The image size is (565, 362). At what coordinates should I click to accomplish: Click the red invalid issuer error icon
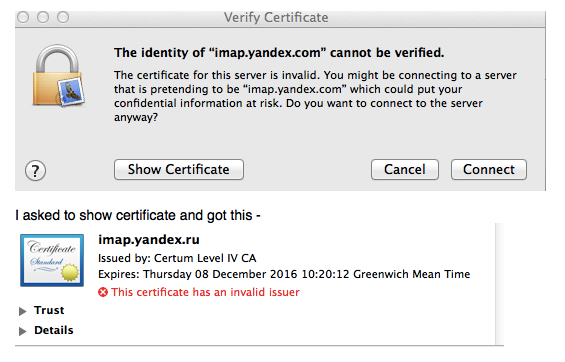coord(103,292)
